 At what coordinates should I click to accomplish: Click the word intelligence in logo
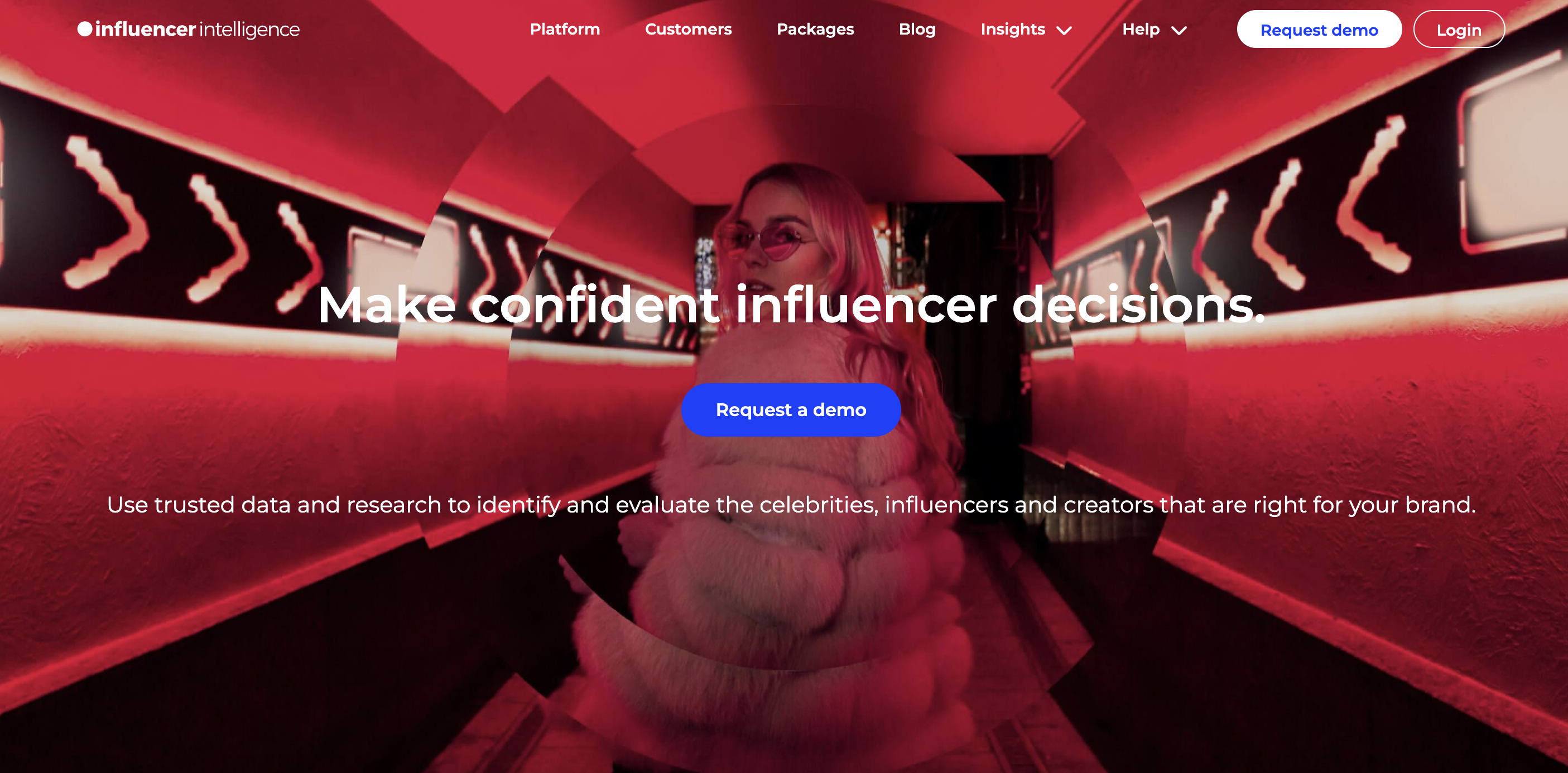[x=249, y=30]
